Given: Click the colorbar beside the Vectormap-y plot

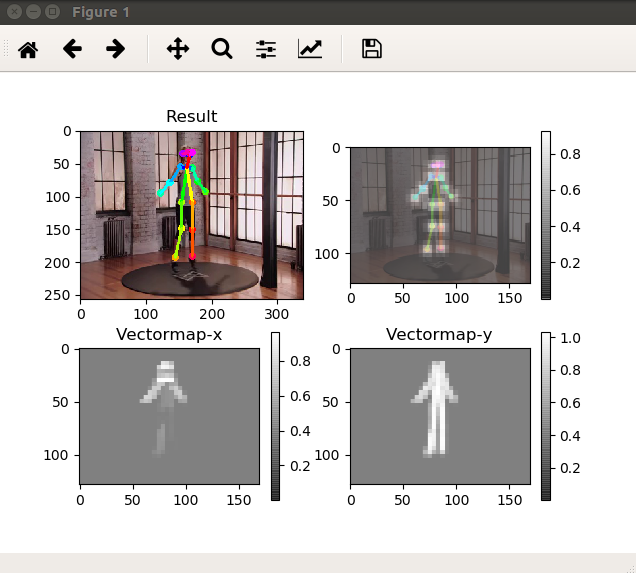Looking at the screenshot, I should [546, 416].
